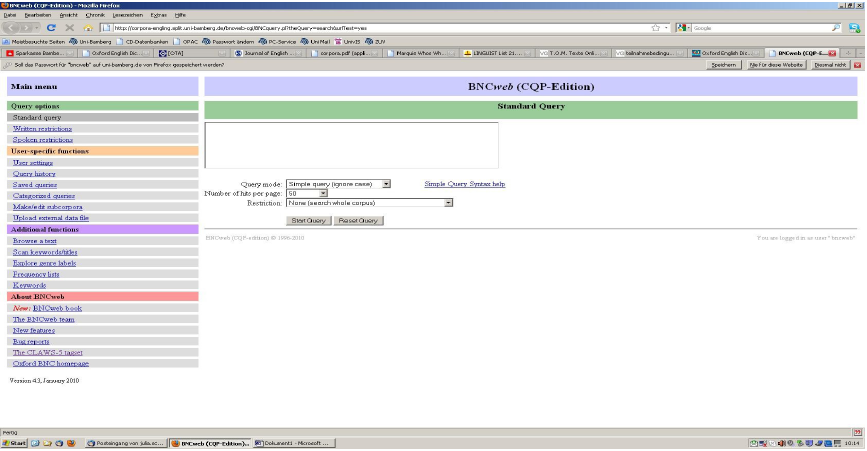The width and height of the screenshot is (867, 451).
Task: Click the Skype add-on icon in toolbar
Action: click(x=854, y=28)
